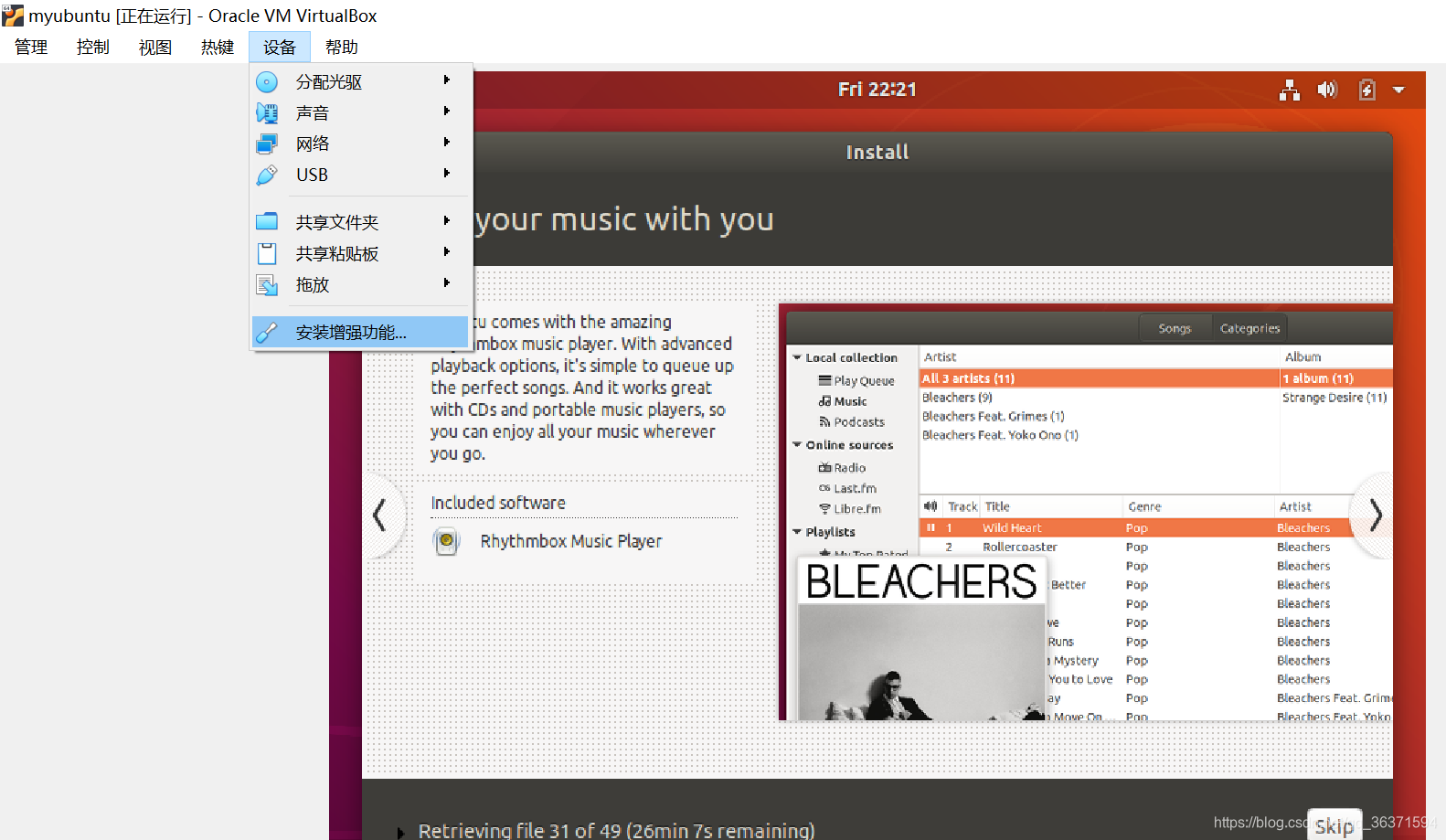
Task: Click the 拖放 drag-and-drop icon
Action: pos(267,284)
